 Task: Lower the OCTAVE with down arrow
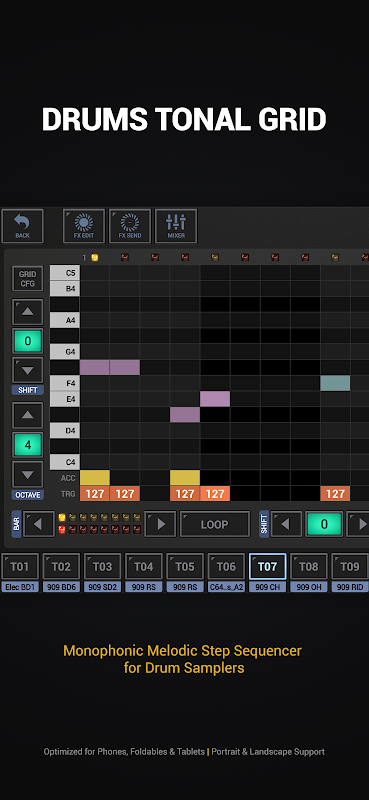(x=28, y=474)
